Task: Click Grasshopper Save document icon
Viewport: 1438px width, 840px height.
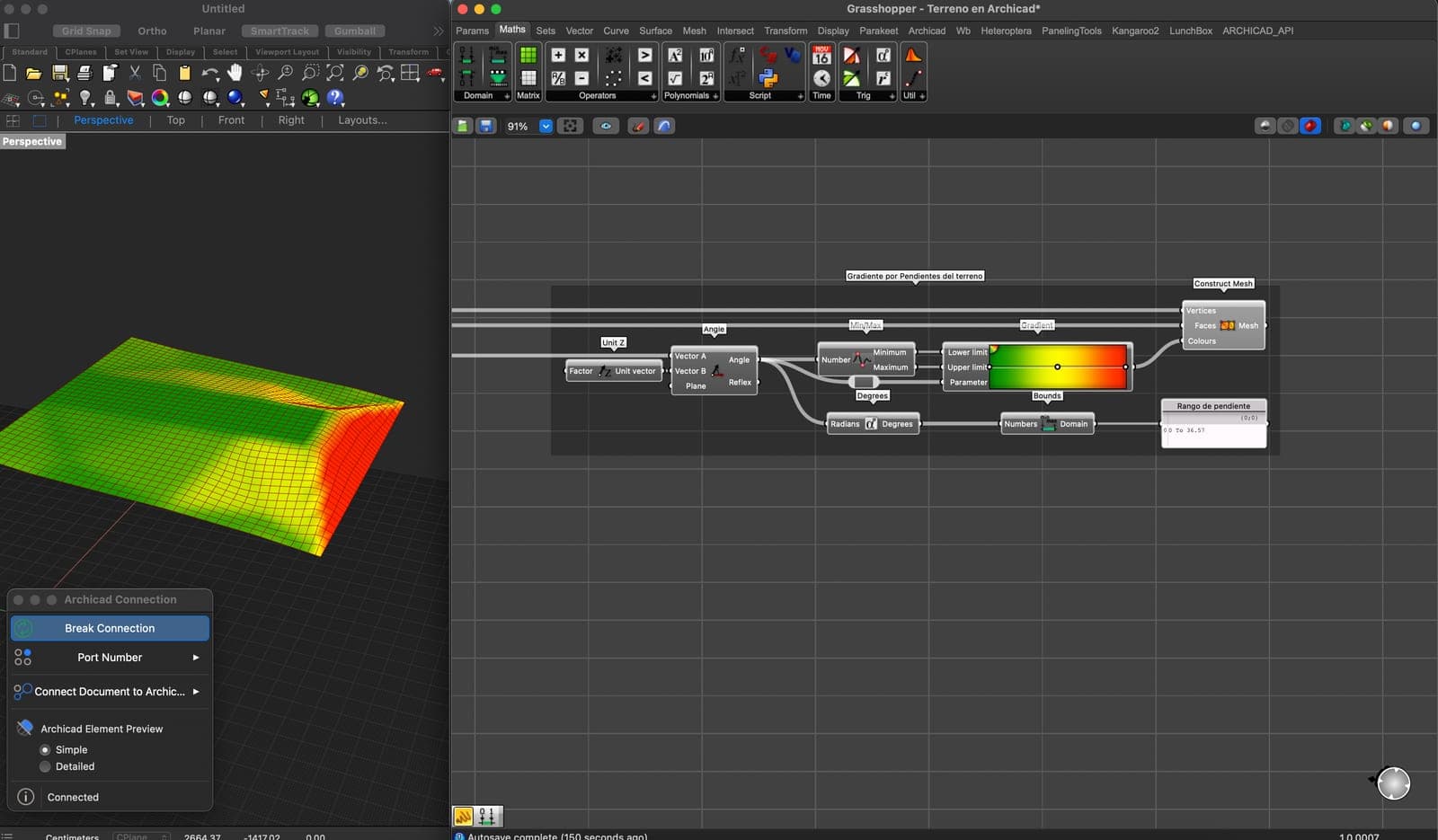Action: (485, 126)
